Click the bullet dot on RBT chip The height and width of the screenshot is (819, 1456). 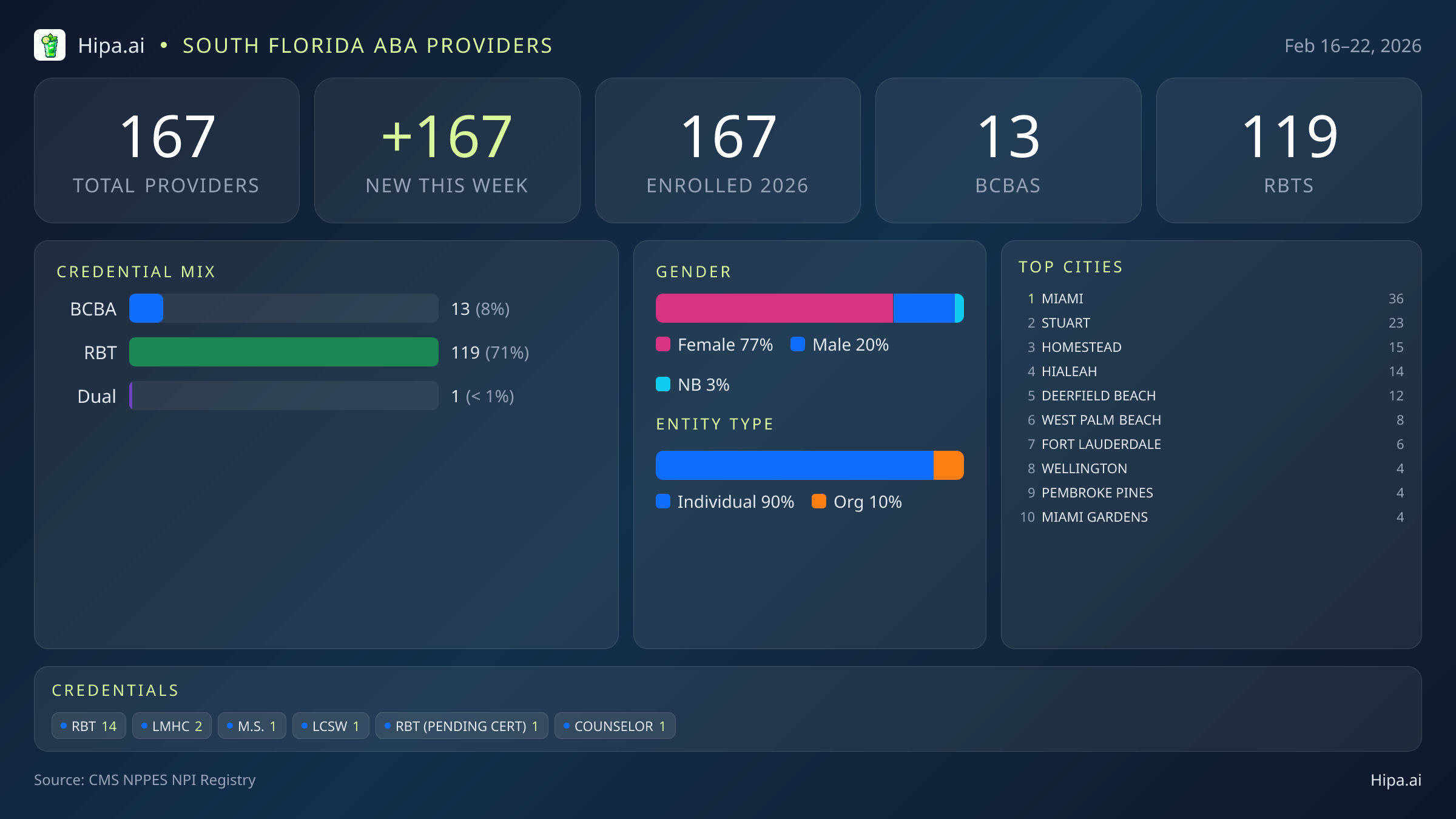63,725
